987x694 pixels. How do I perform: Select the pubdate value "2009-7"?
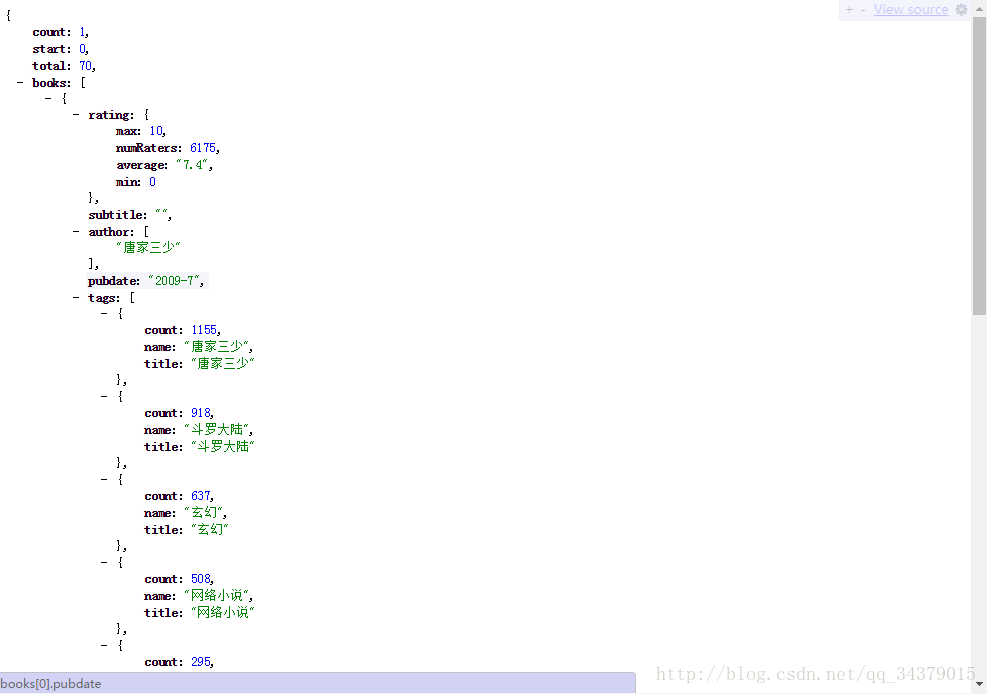pos(174,281)
